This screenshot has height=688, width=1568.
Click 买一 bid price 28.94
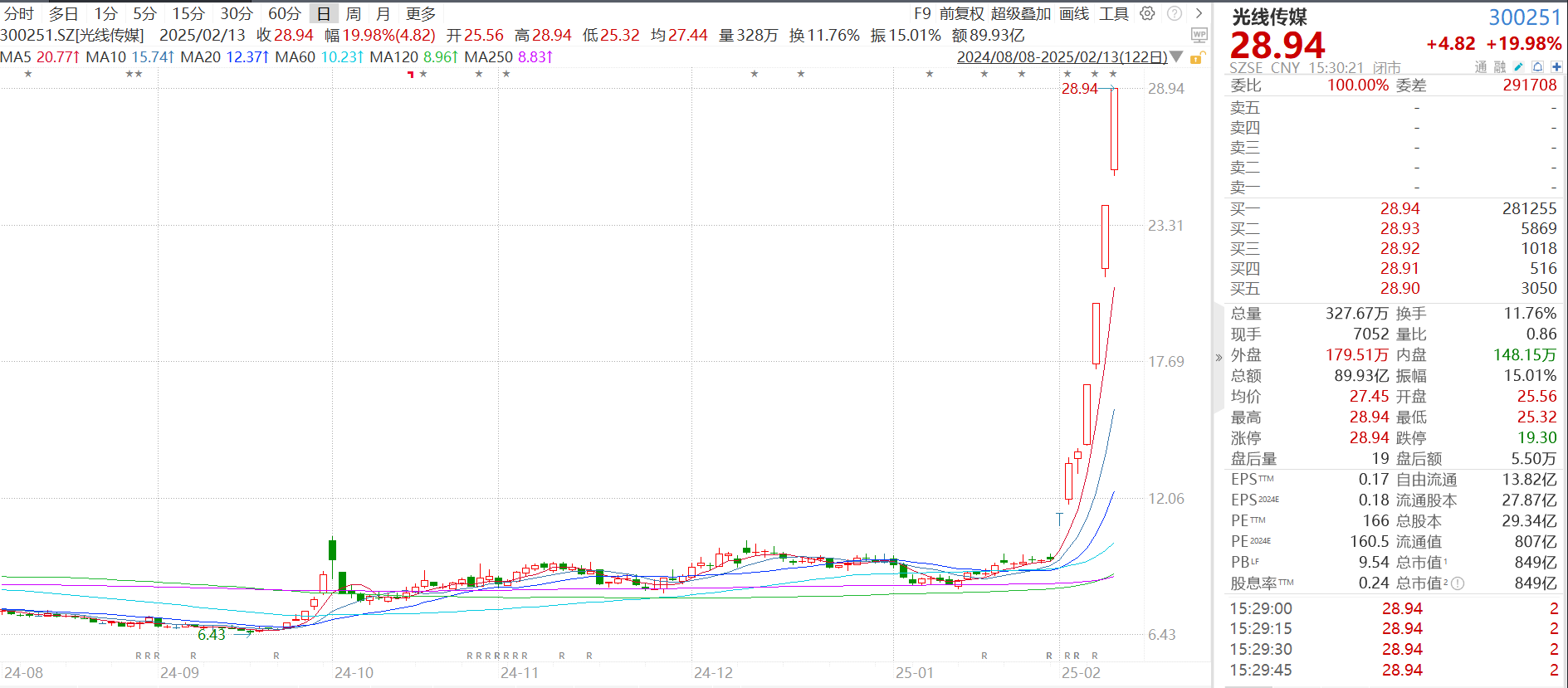coord(1399,209)
